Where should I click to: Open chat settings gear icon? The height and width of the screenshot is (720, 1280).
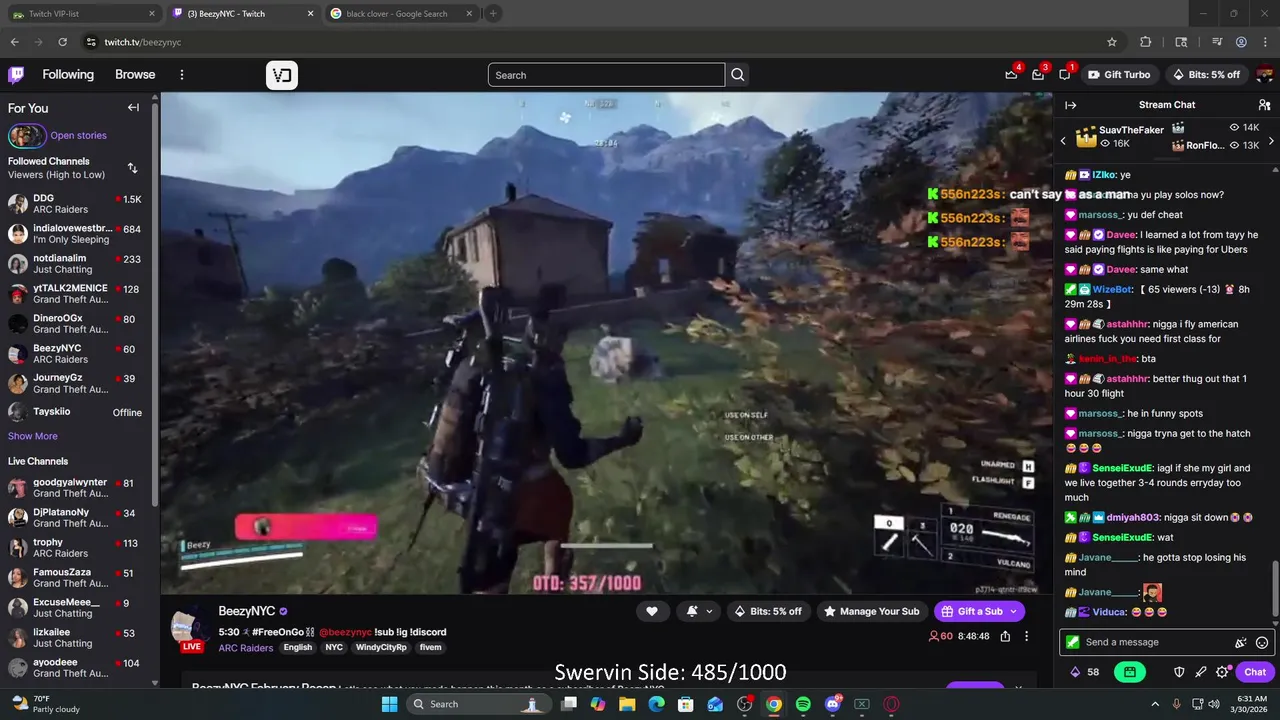point(1222,672)
